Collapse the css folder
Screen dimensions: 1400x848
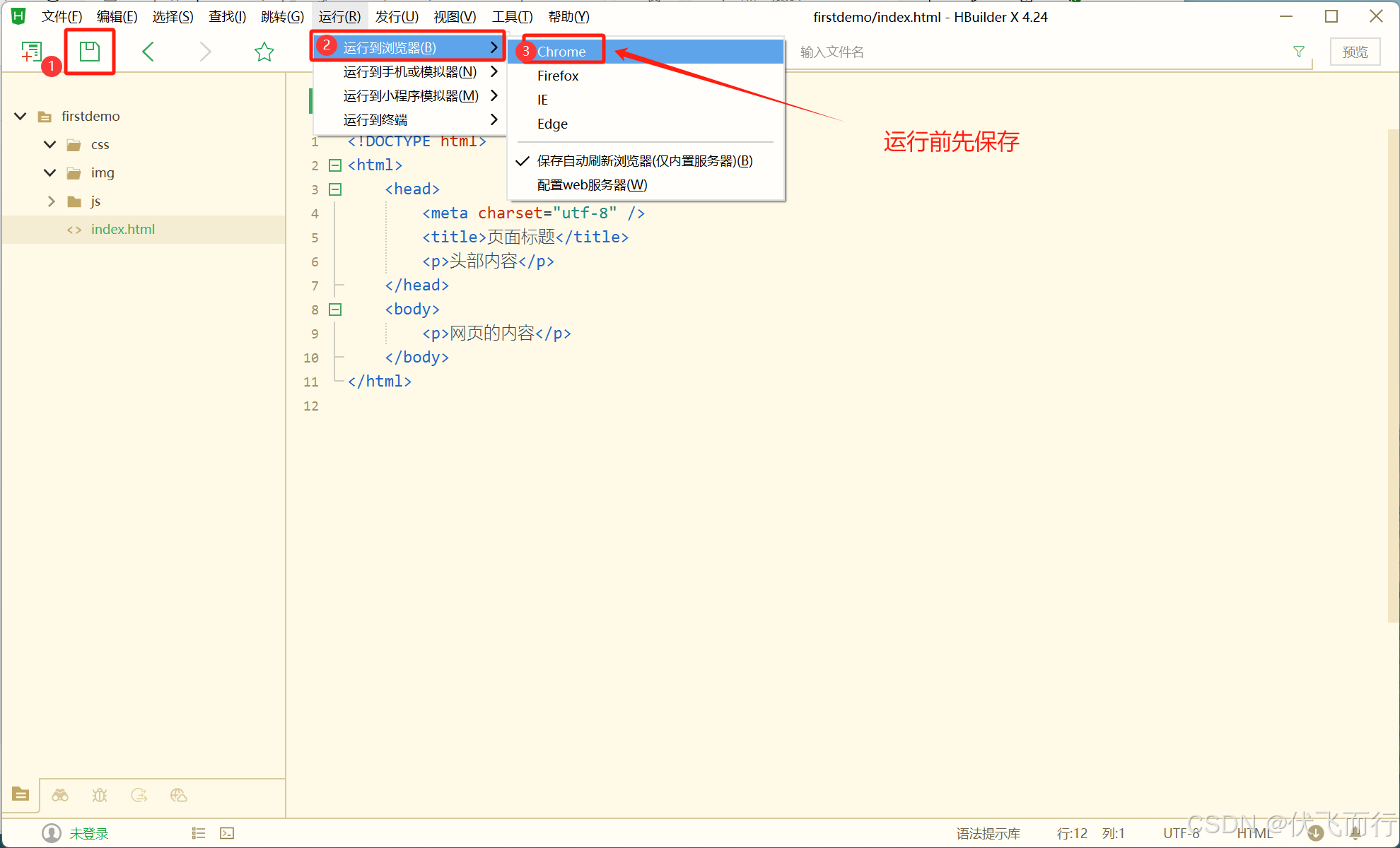coord(49,144)
